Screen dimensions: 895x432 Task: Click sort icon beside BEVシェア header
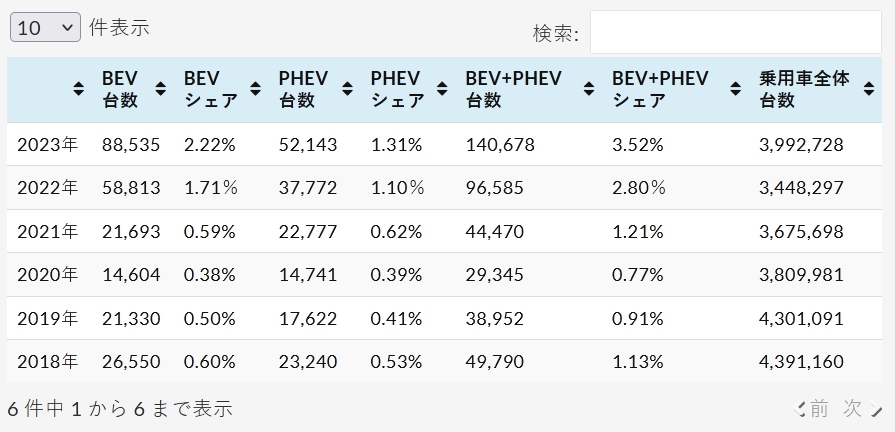point(255,90)
